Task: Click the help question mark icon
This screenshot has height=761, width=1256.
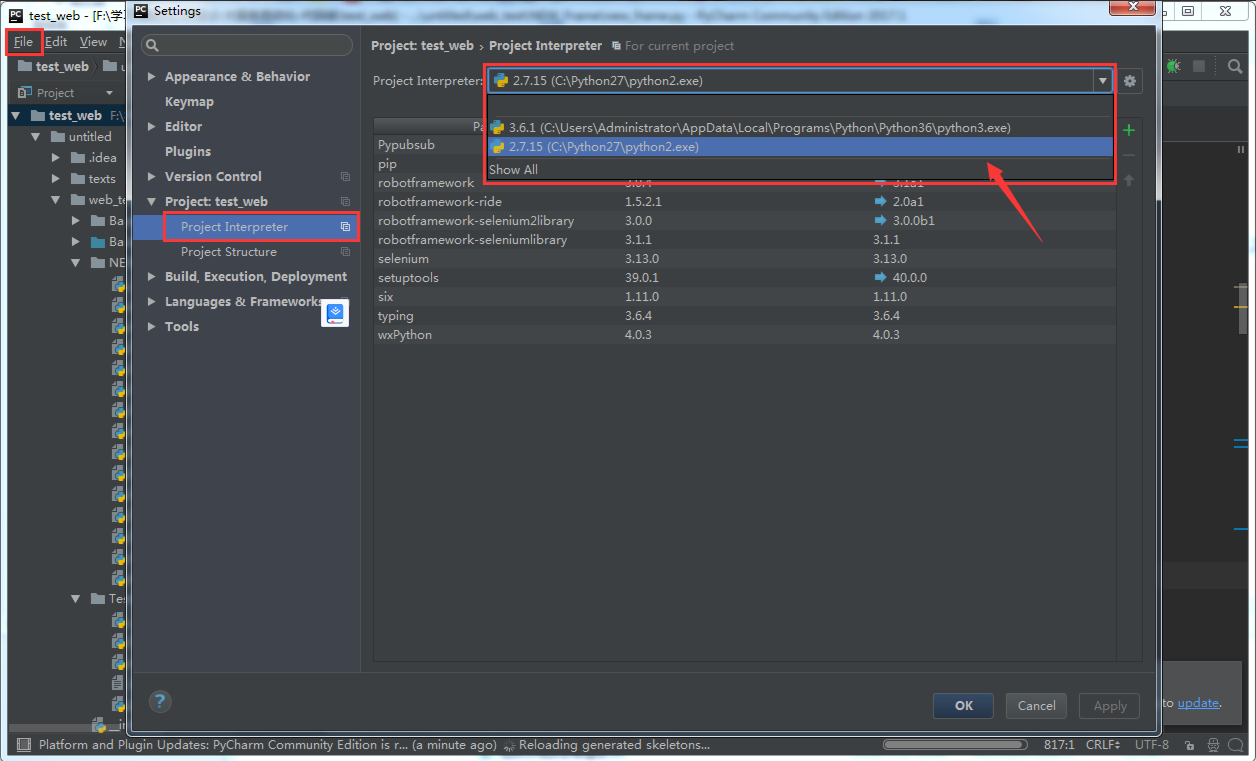Action: (x=160, y=701)
